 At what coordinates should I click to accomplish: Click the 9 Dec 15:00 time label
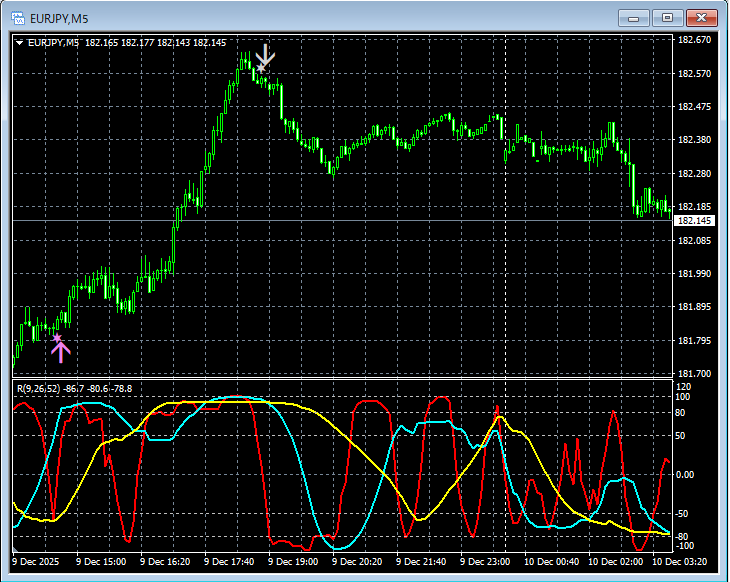101,562
